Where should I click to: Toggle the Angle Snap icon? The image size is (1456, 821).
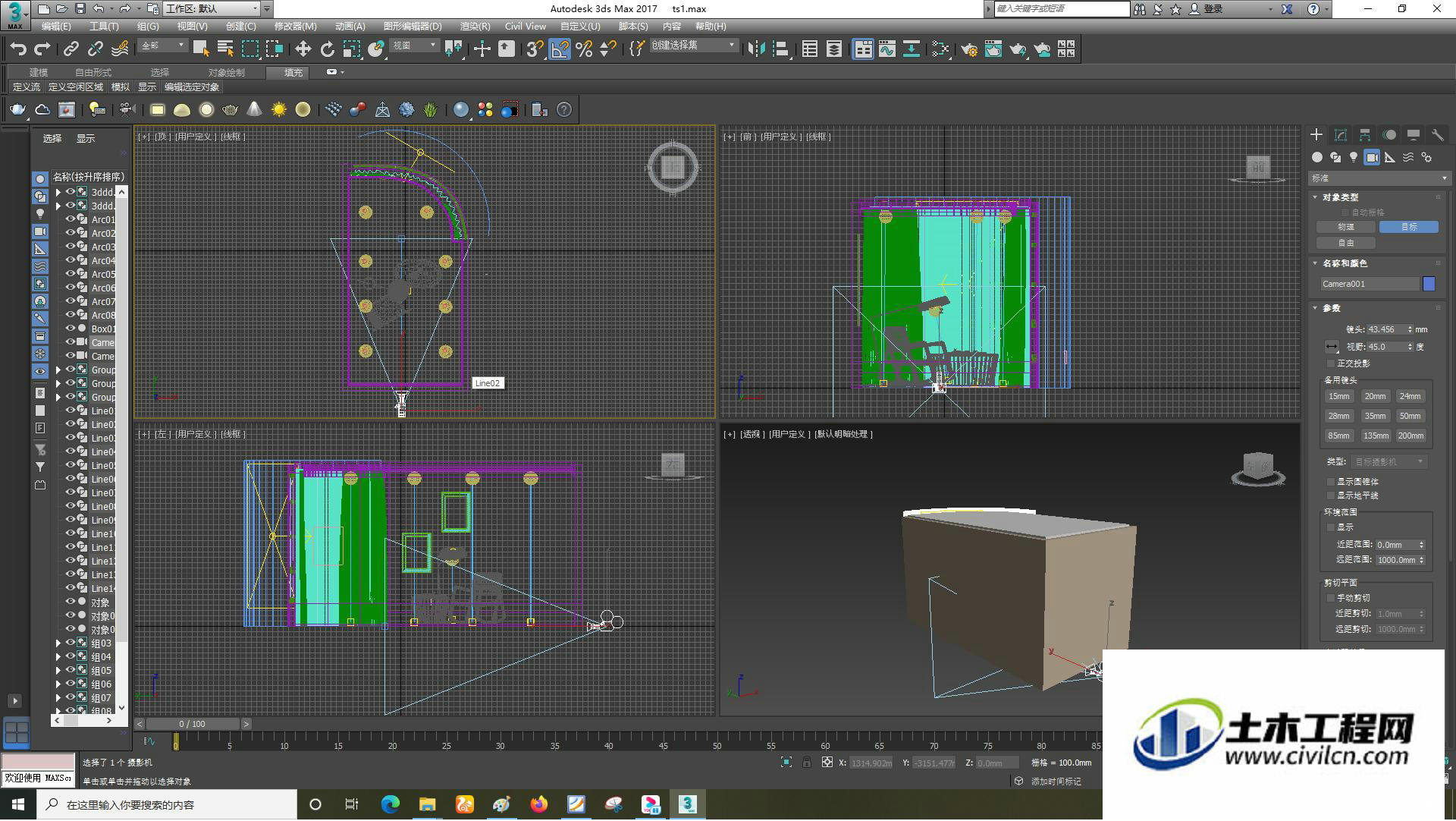tap(560, 49)
